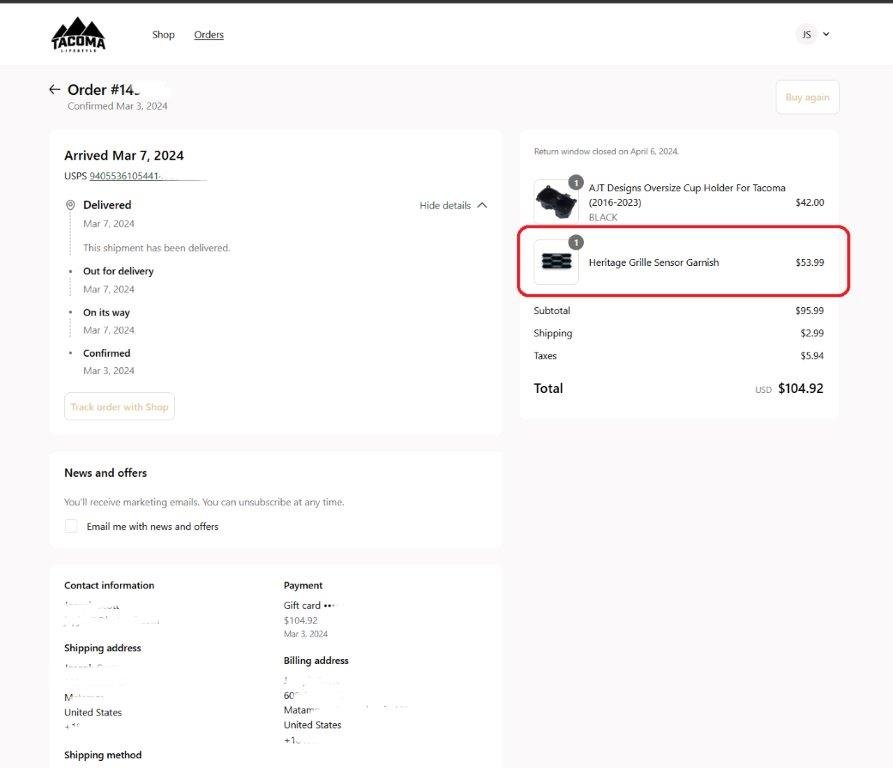This screenshot has height=768, width=893.
Task: Click the $2.99 shipping amount
Action: coord(812,333)
